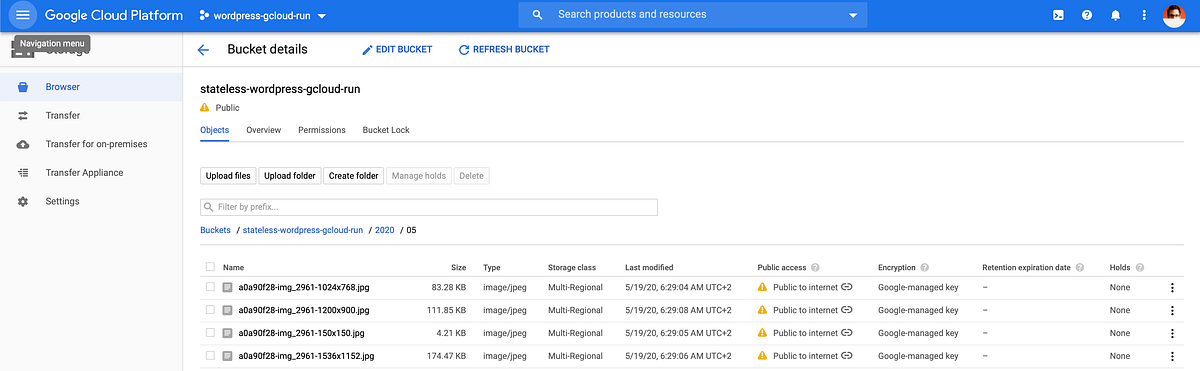Switch to the Permissions tab
1200x371 pixels.
[x=322, y=130]
